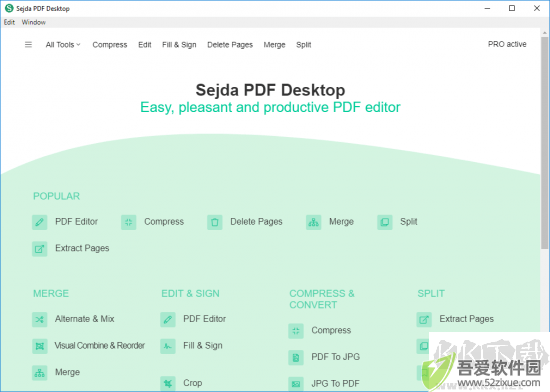Click the scrollbar up arrow

pos(544,33)
